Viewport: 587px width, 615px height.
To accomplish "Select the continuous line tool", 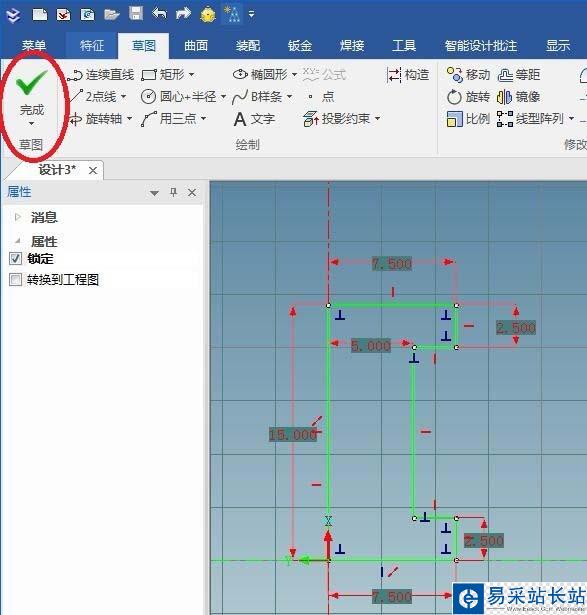I will click(100, 75).
